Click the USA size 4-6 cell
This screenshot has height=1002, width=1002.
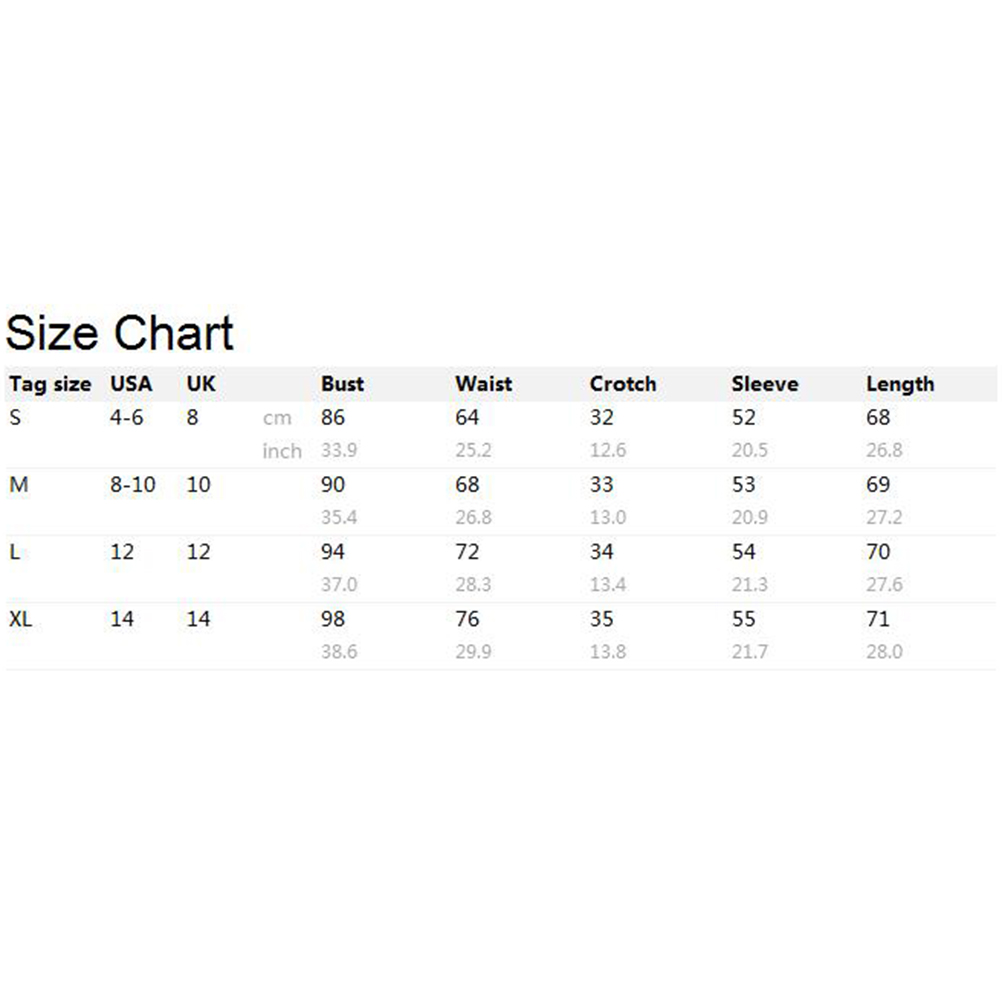pyautogui.click(x=127, y=417)
